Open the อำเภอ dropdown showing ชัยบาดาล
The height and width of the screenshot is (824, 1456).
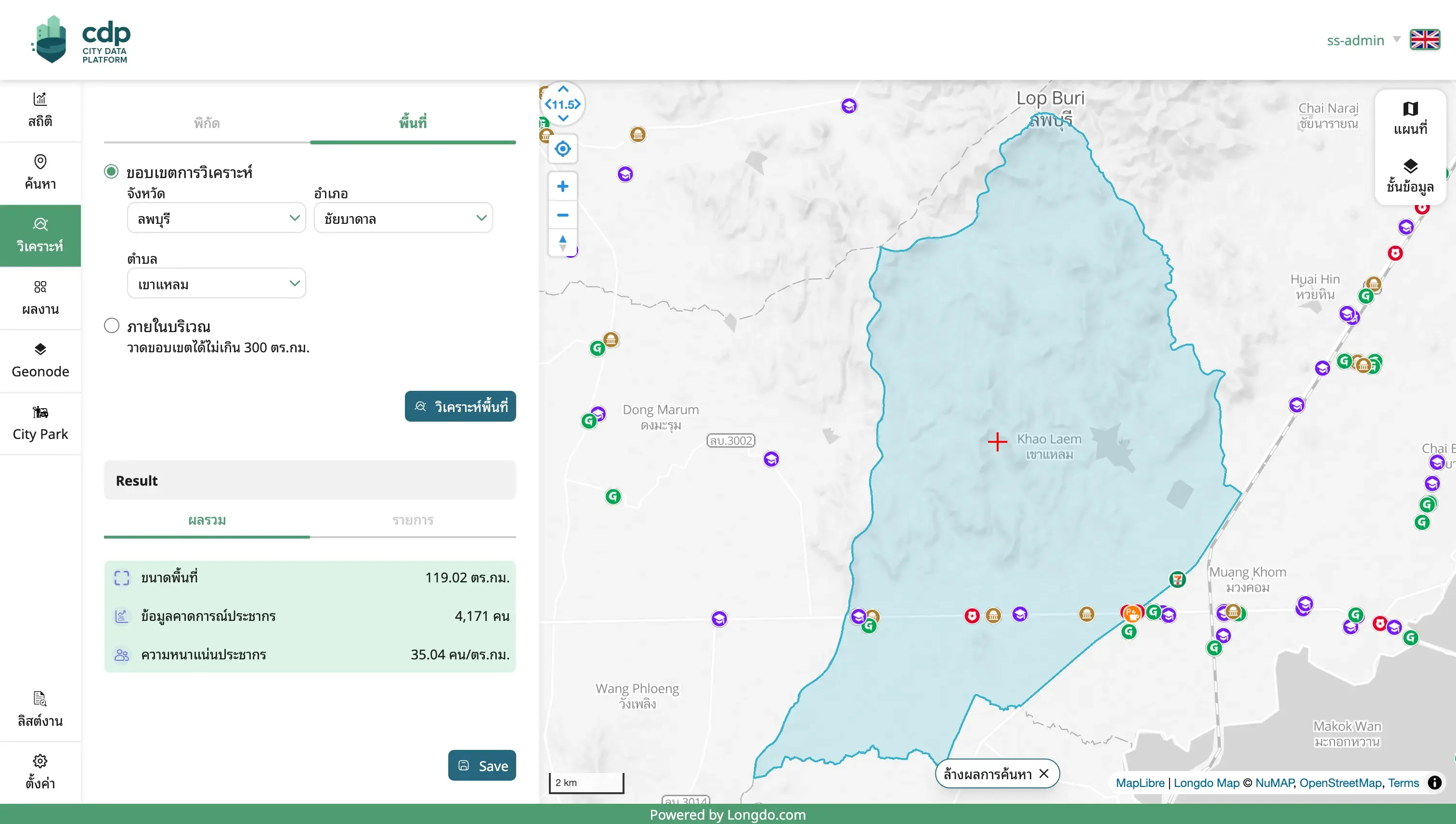click(403, 218)
